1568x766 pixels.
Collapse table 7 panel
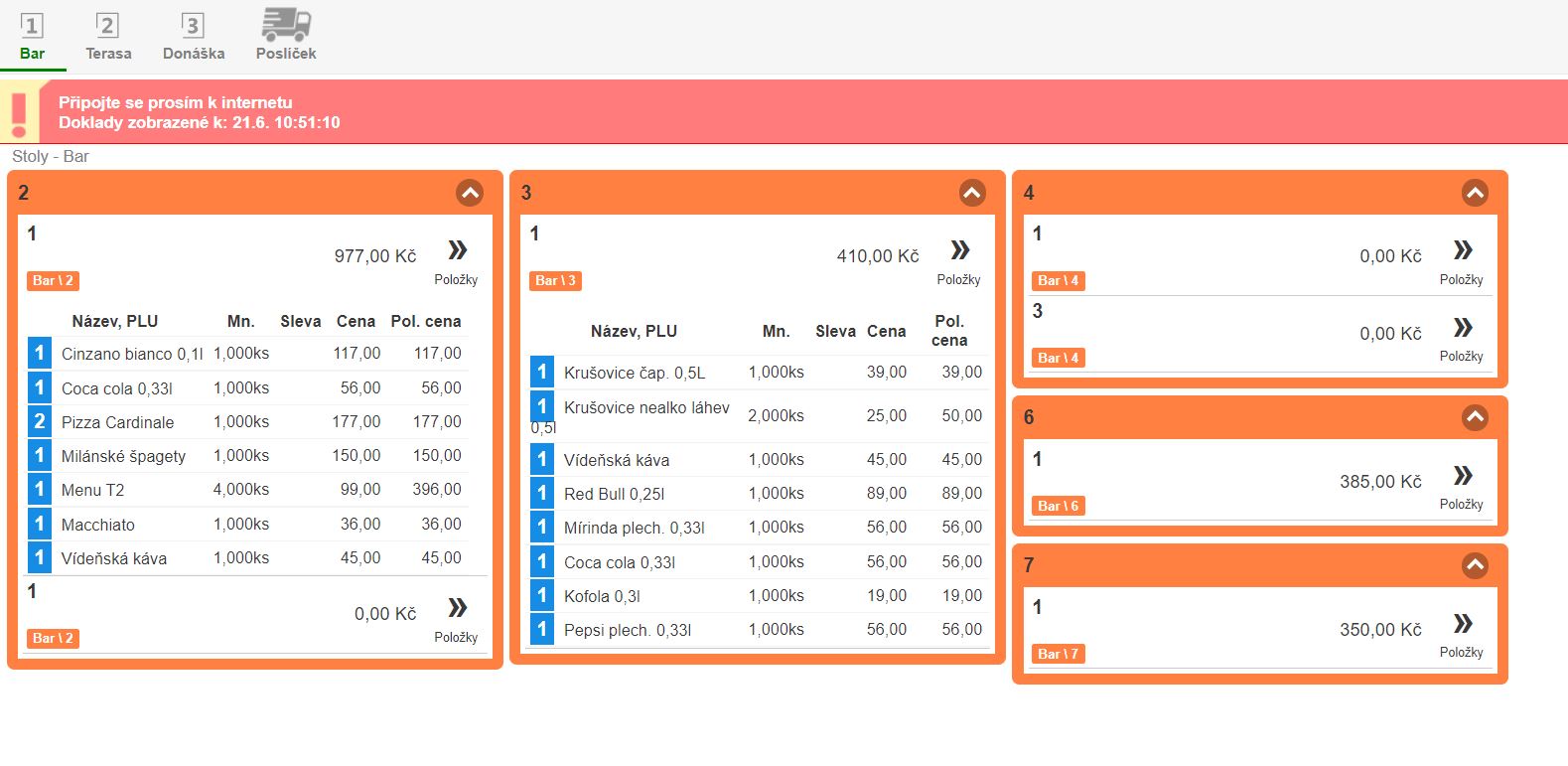1475,565
